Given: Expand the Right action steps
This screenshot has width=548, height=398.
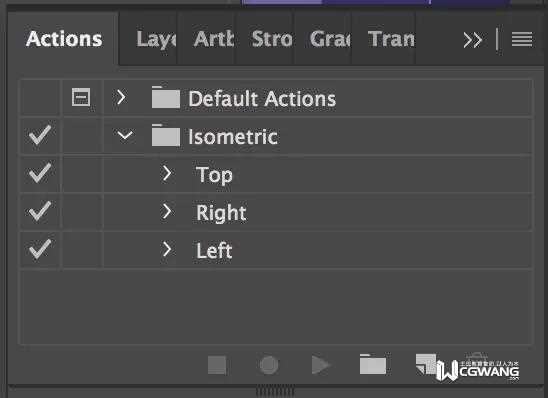Looking at the screenshot, I should click(x=167, y=211).
